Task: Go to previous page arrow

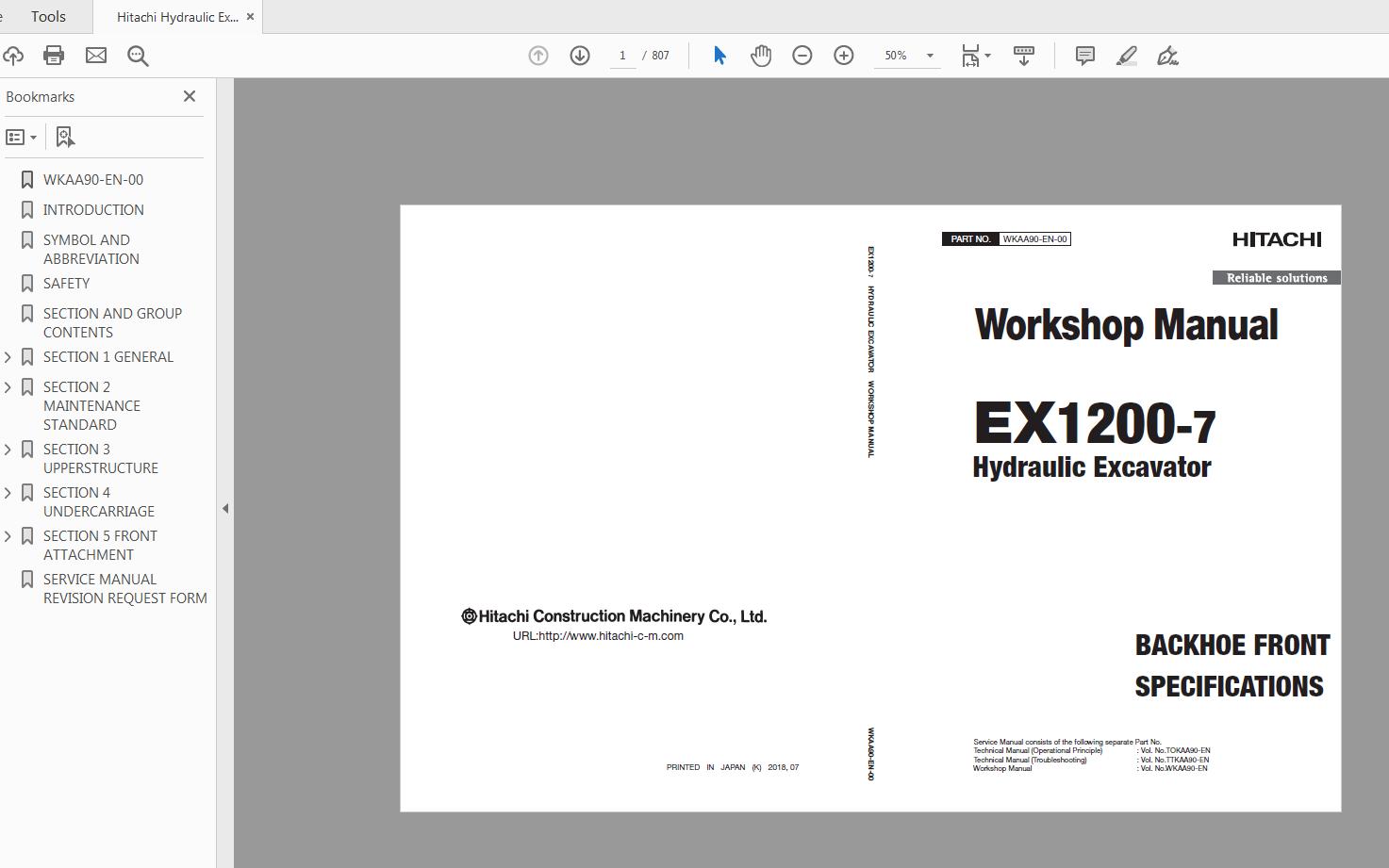Action: pos(538,56)
